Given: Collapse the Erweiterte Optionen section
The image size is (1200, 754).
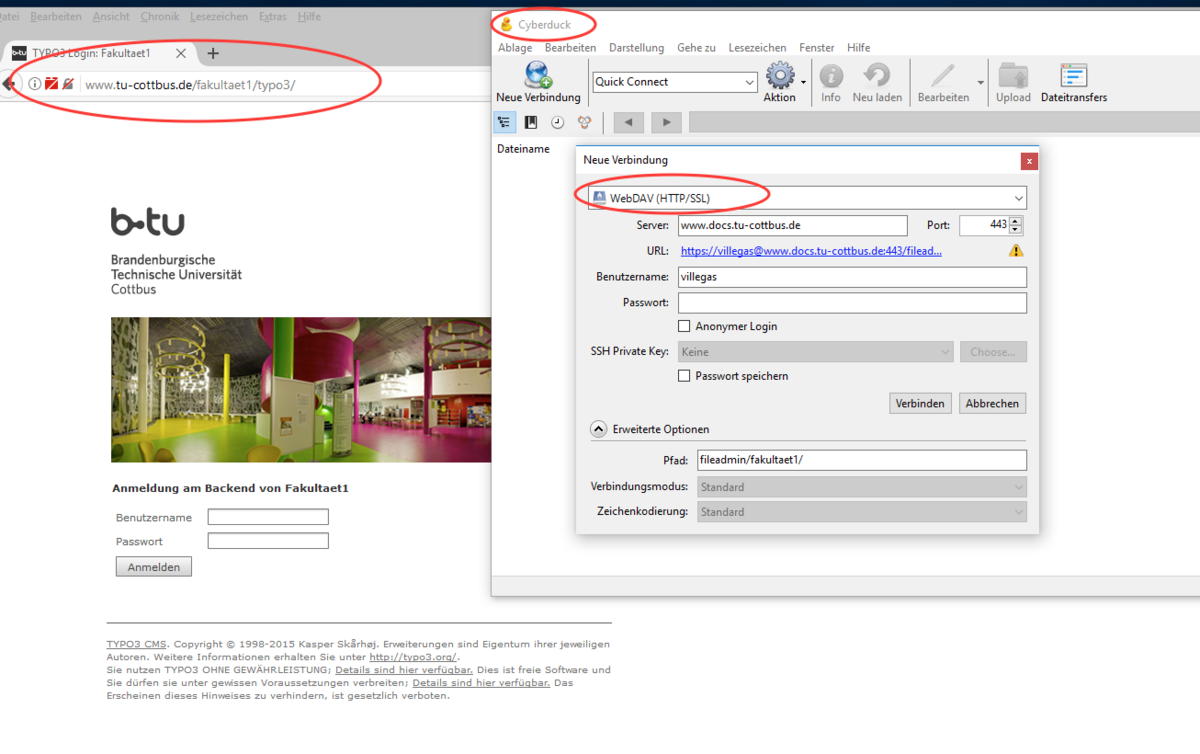Looking at the screenshot, I should (x=598, y=428).
